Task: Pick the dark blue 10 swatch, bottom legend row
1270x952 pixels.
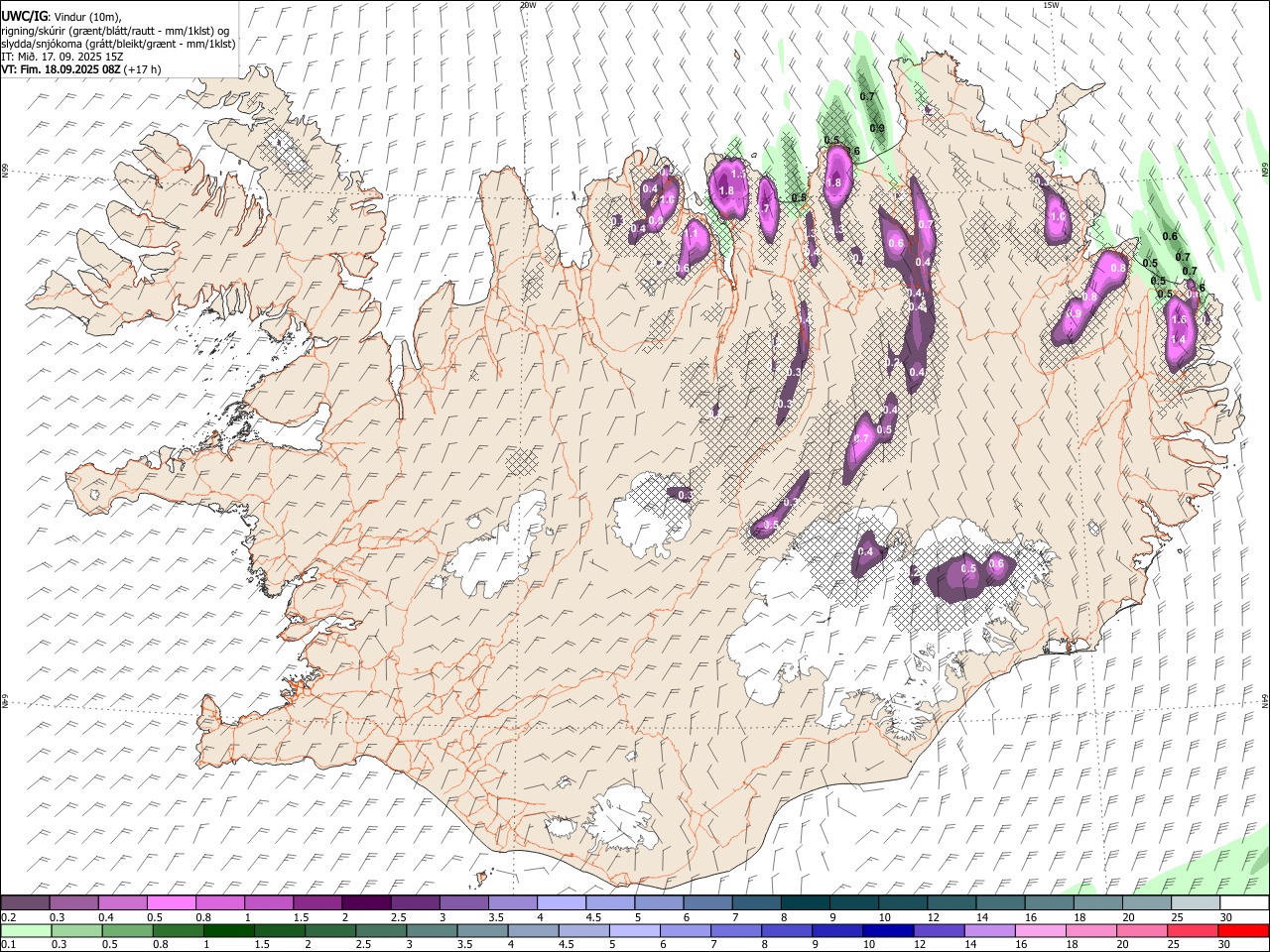Action: point(888,931)
